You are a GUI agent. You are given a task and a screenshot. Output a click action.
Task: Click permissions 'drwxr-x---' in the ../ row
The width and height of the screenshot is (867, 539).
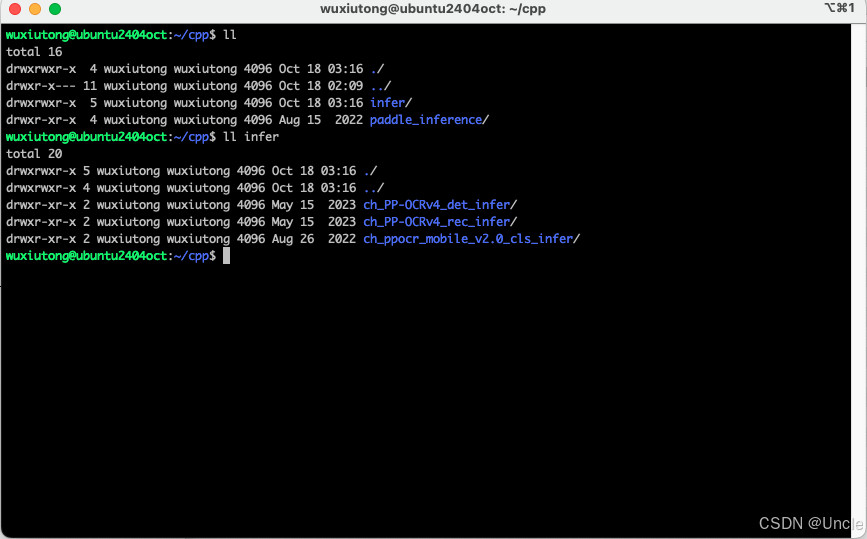(41, 86)
